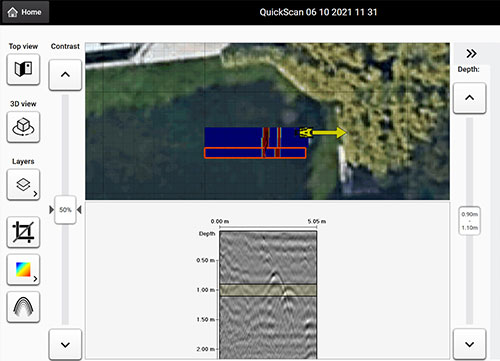The image size is (500, 361).
Task: Select the crop tool icon
Action: click(23, 232)
